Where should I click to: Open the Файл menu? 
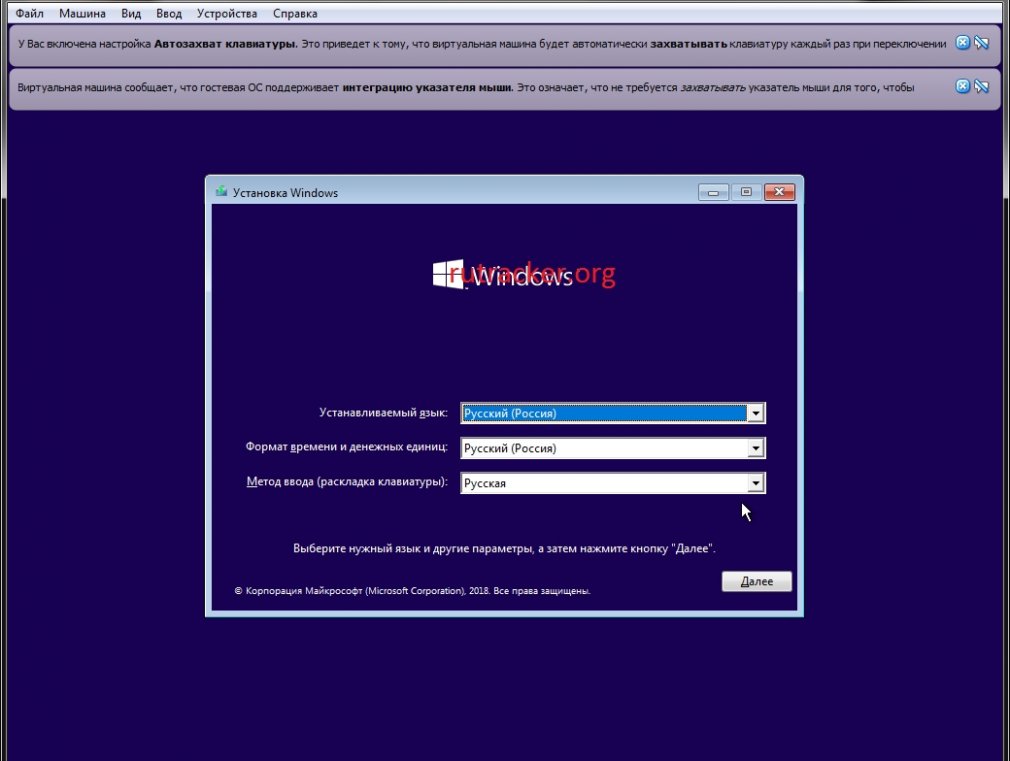coord(29,14)
